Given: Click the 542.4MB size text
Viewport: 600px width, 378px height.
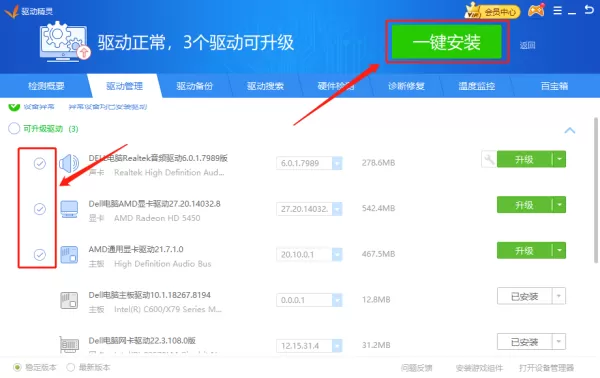Looking at the screenshot, I should coord(378,208).
